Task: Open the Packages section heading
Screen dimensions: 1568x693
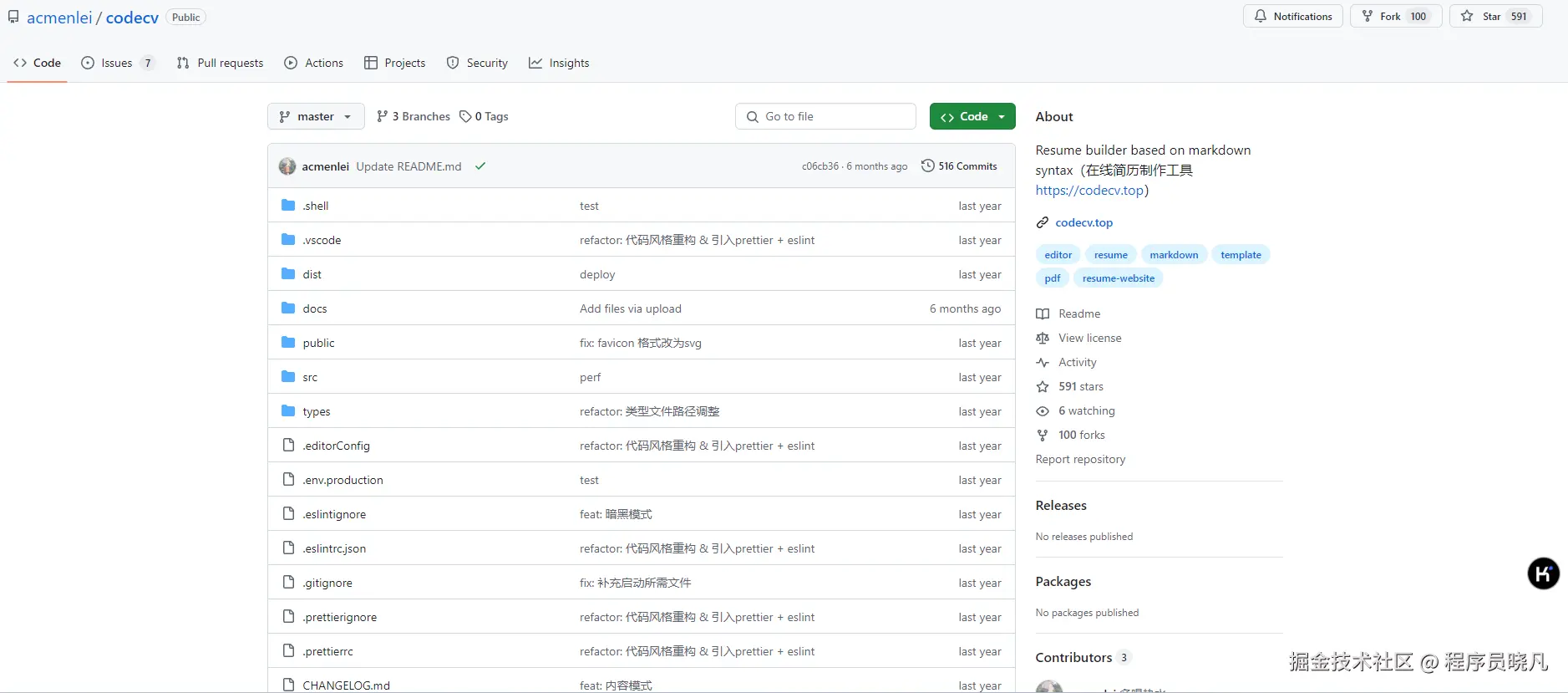Action: (x=1063, y=582)
